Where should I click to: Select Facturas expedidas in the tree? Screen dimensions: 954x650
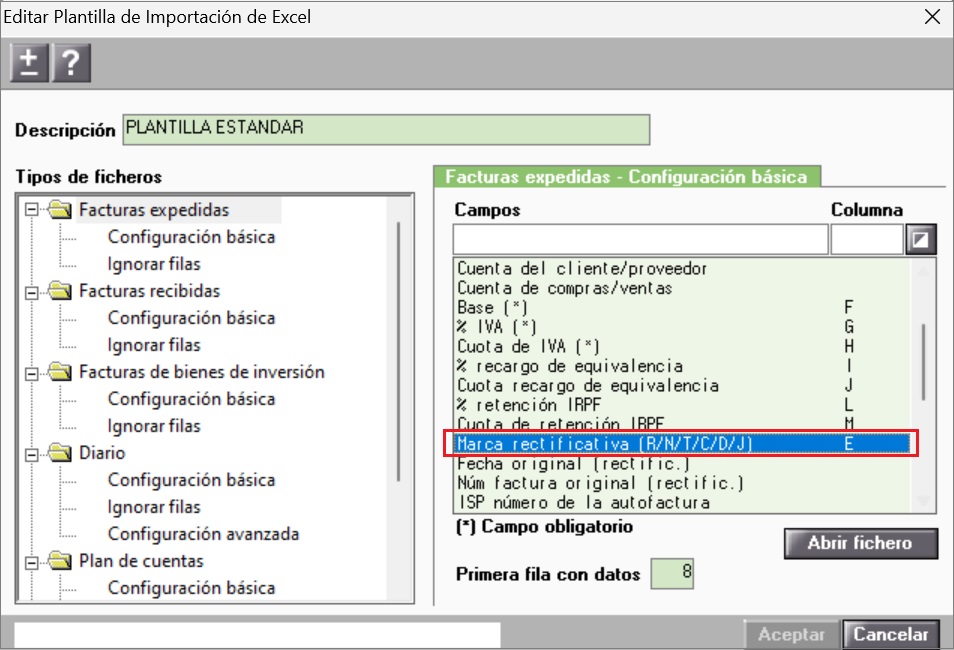pos(154,210)
